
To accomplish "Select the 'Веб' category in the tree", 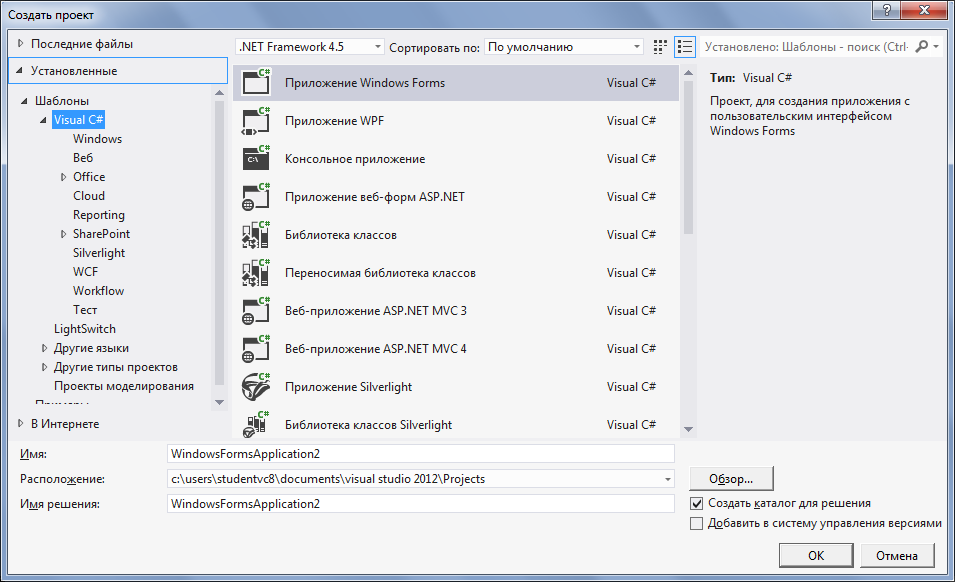I will (x=83, y=158).
